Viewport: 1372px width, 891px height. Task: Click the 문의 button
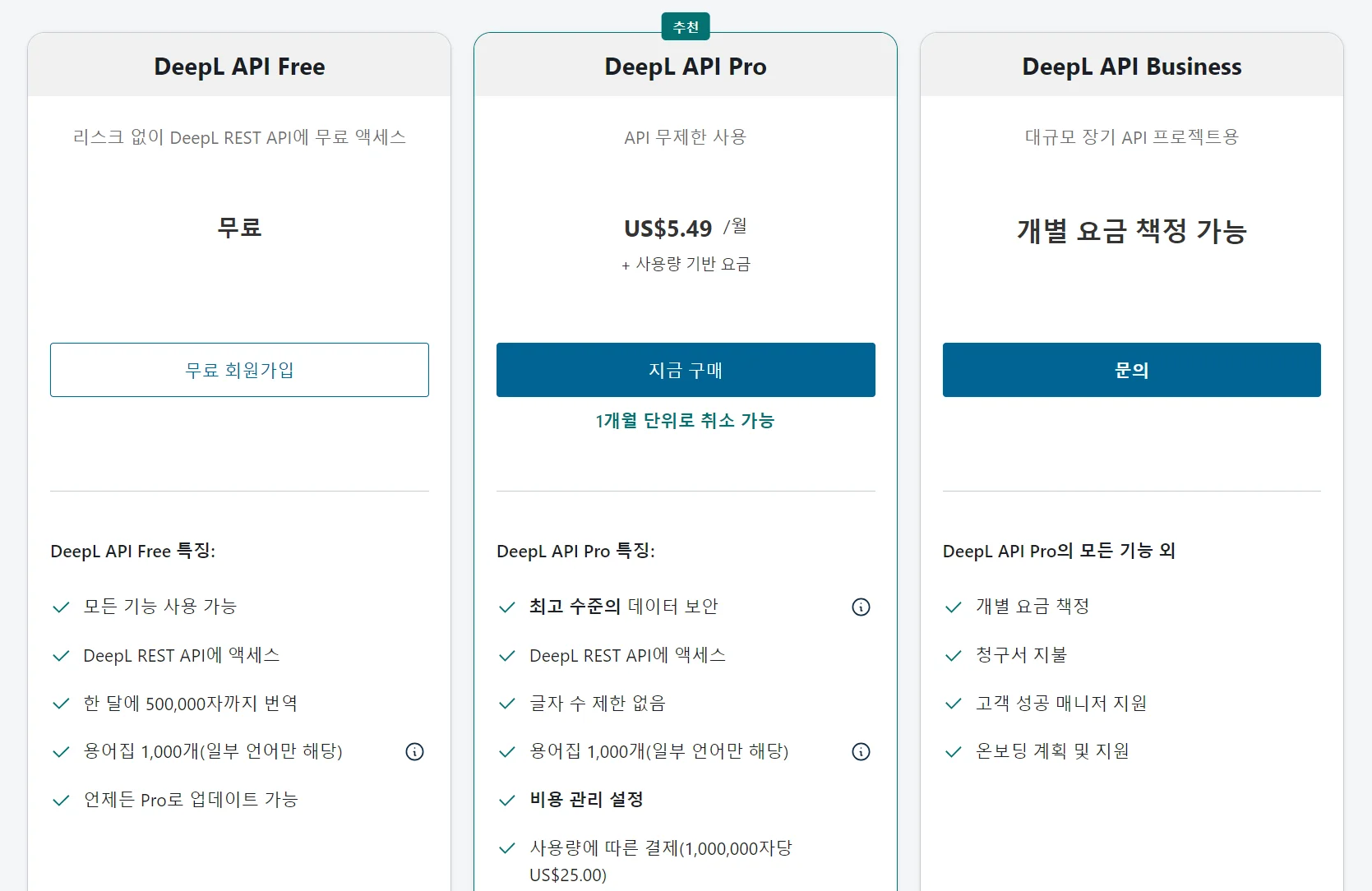[x=1132, y=370]
